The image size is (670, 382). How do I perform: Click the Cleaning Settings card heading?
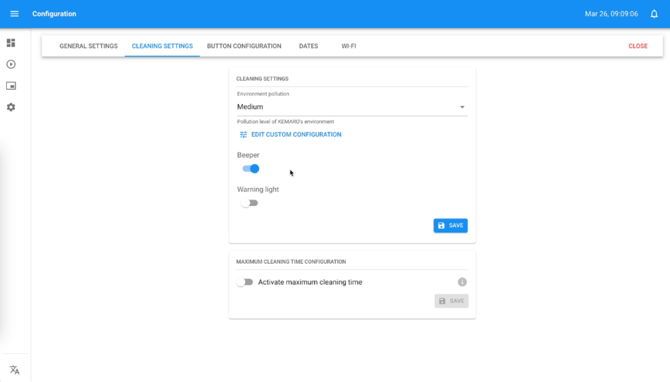click(x=262, y=79)
